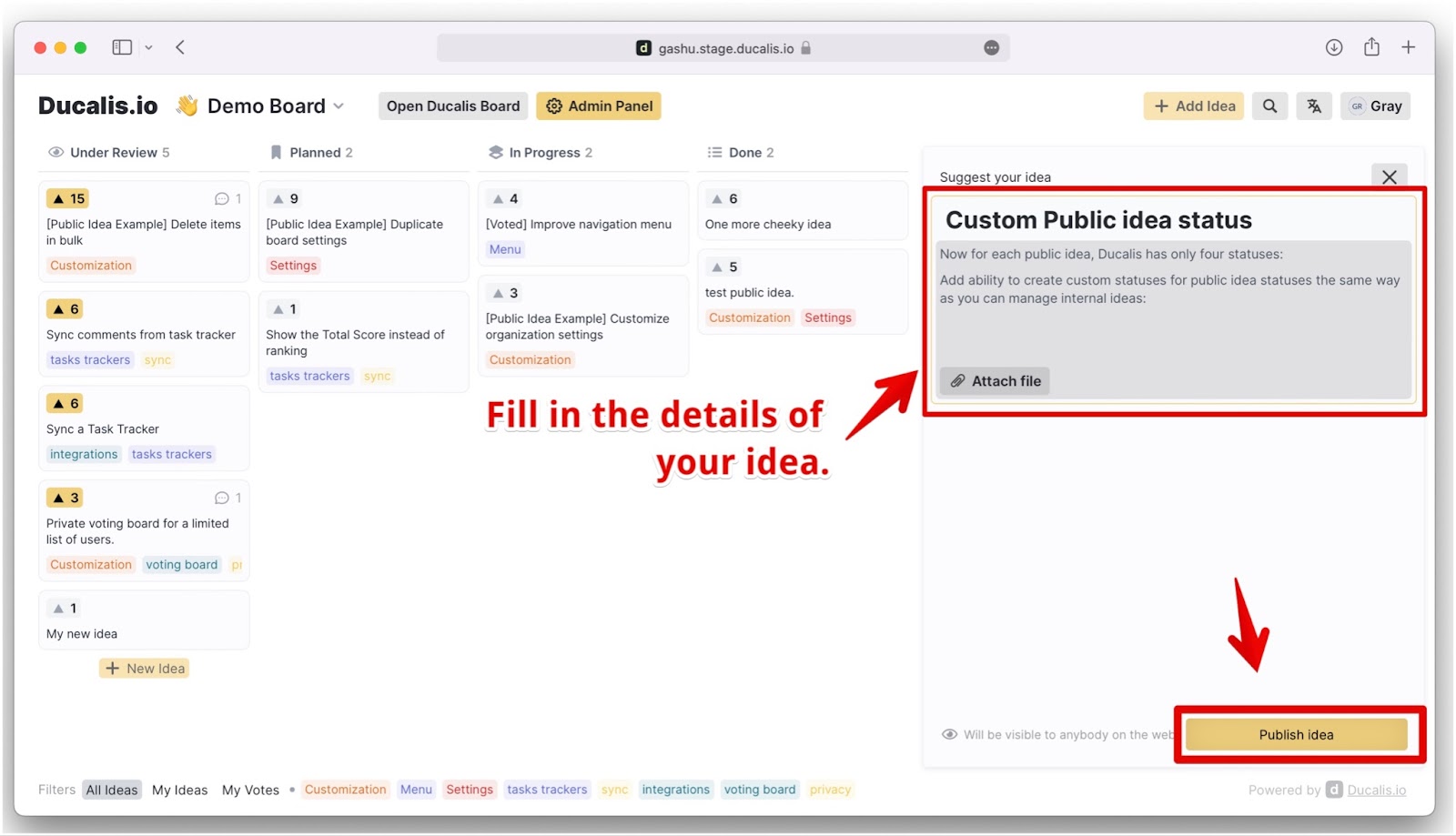Click Open Ducalis Board button
The height and width of the screenshot is (836, 1456).
[x=453, y=106]
